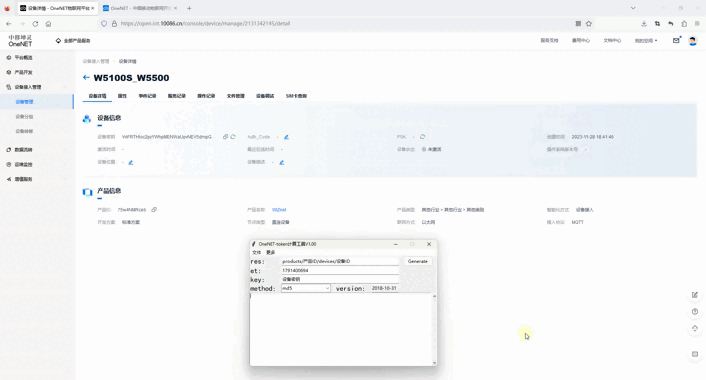Switch to the 事件记录 tab
706x380 pixels.
click(x=147, y=96)
